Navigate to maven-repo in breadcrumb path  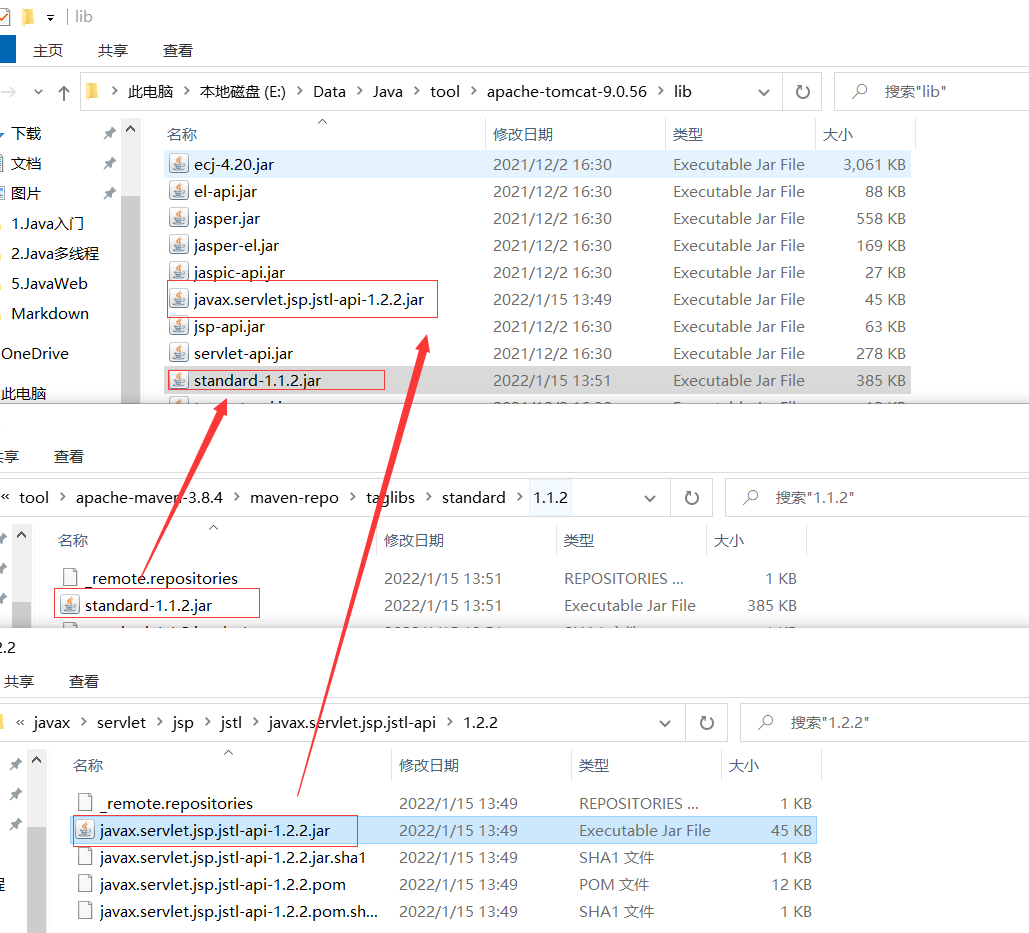click(x=294, y=498)
